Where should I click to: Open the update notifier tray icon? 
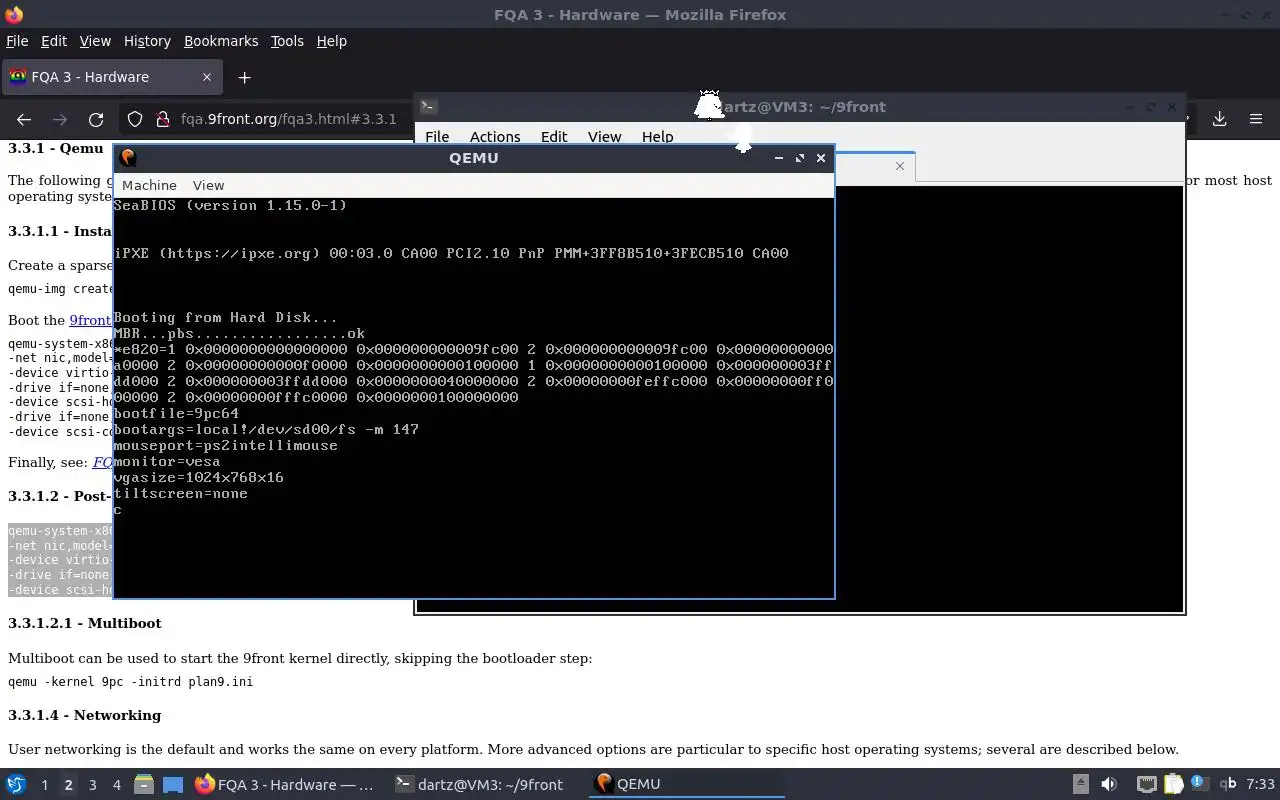tap(1199, 784)
